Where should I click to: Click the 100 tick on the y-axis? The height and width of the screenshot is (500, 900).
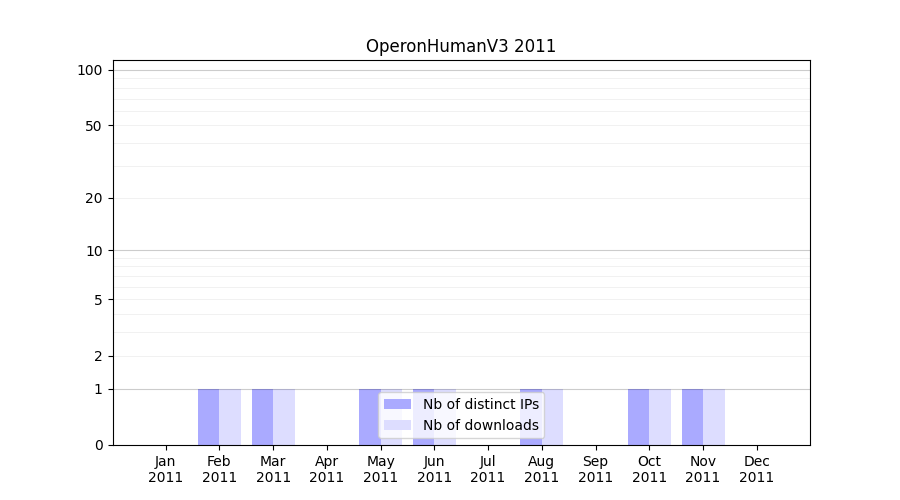tap(90, 70)
